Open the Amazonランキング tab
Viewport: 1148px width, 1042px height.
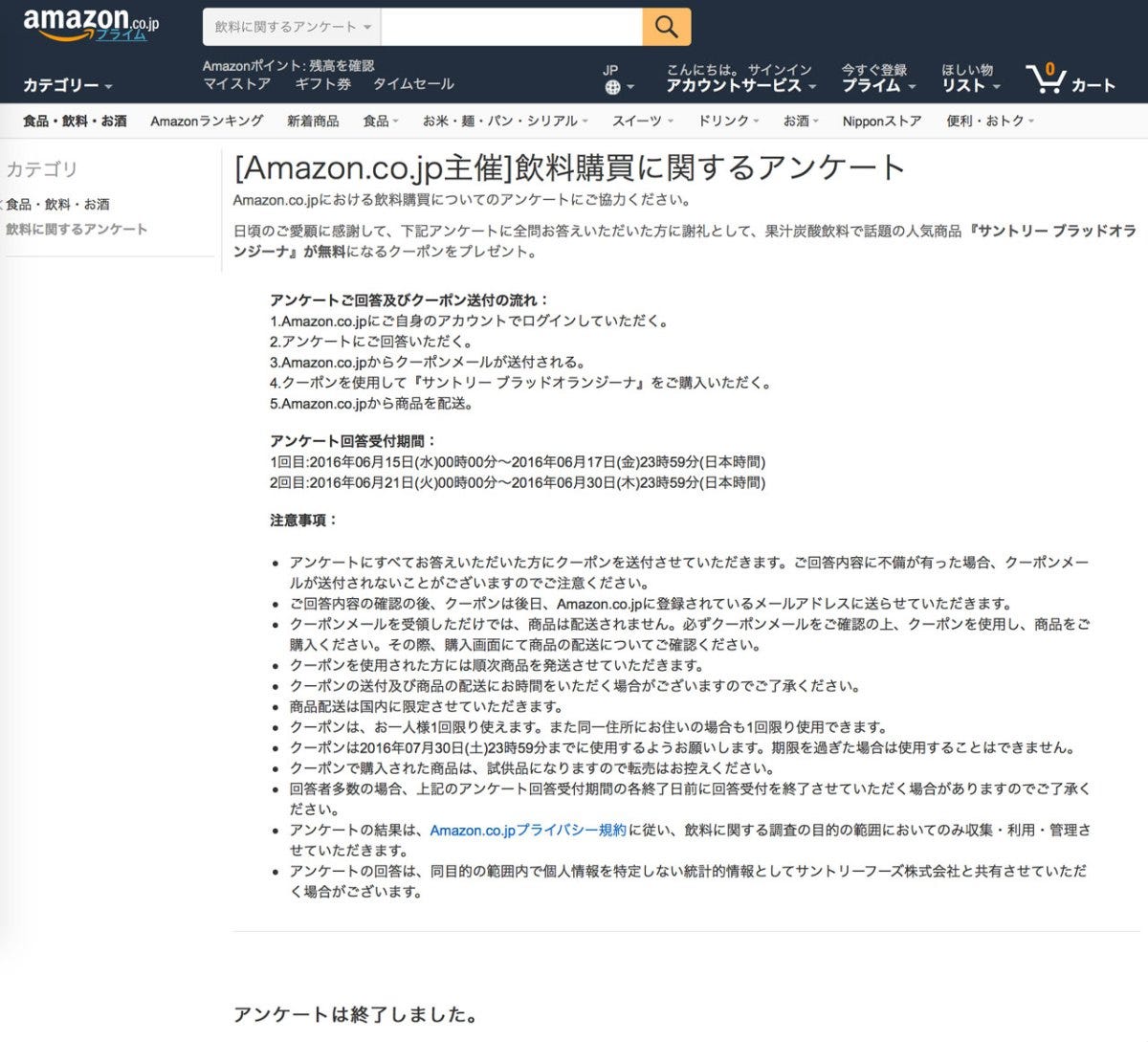[207, 121]
